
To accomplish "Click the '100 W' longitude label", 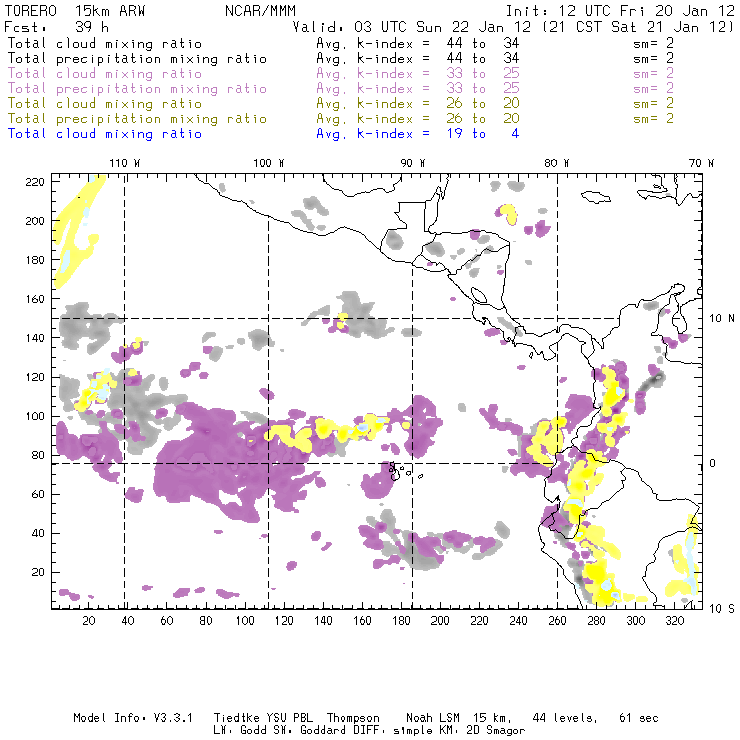I will click(x=269, y=163).
